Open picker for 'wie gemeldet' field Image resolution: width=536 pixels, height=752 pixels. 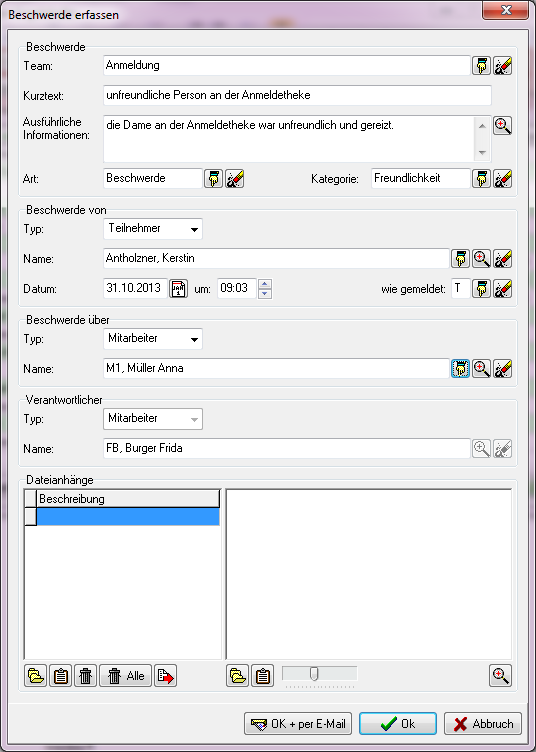click(481, 289)
